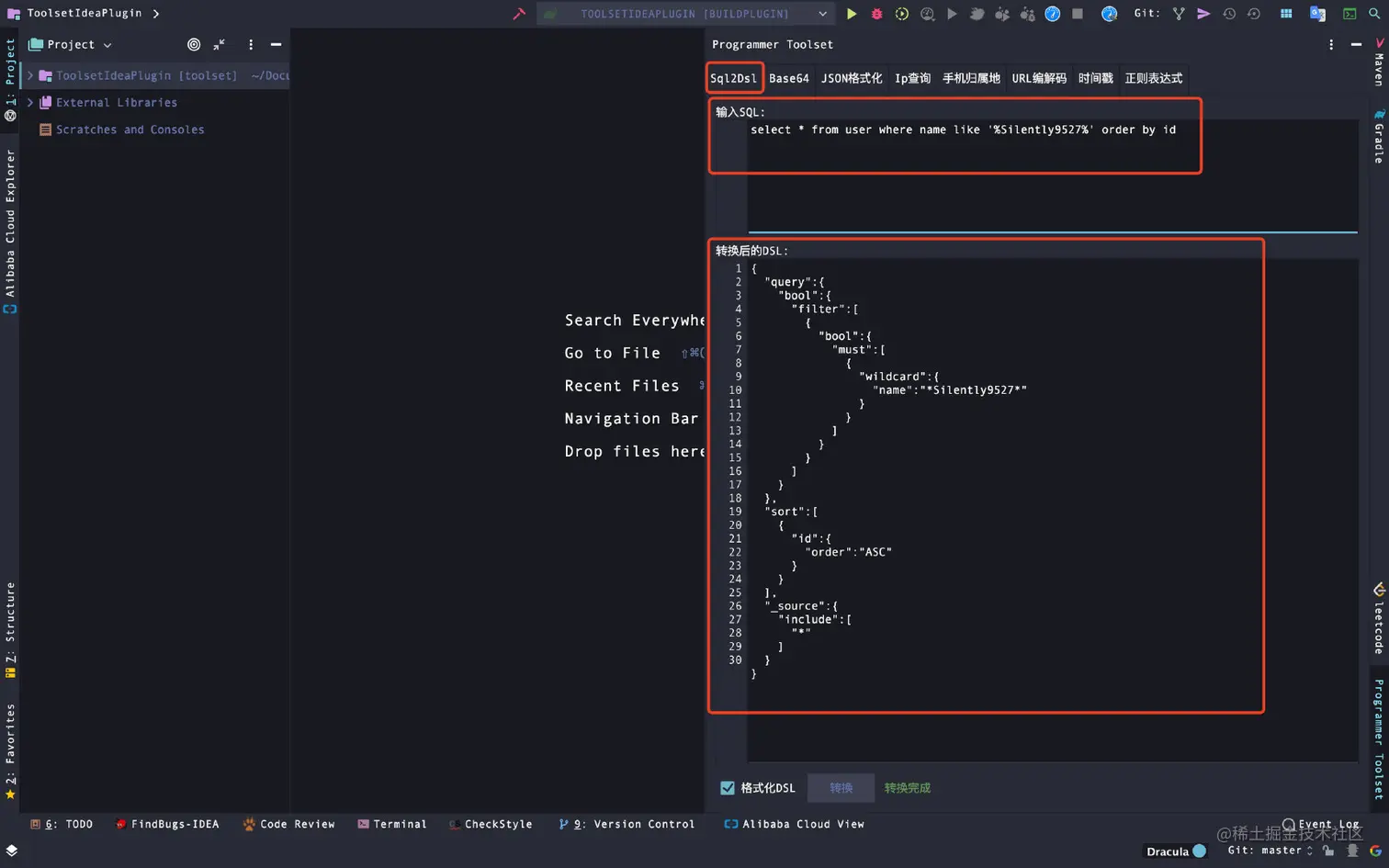Image resolution: width=1389 pixels, height=868 pixels.
Task: Click the 转换 convert button
Action: pos(841,788)
